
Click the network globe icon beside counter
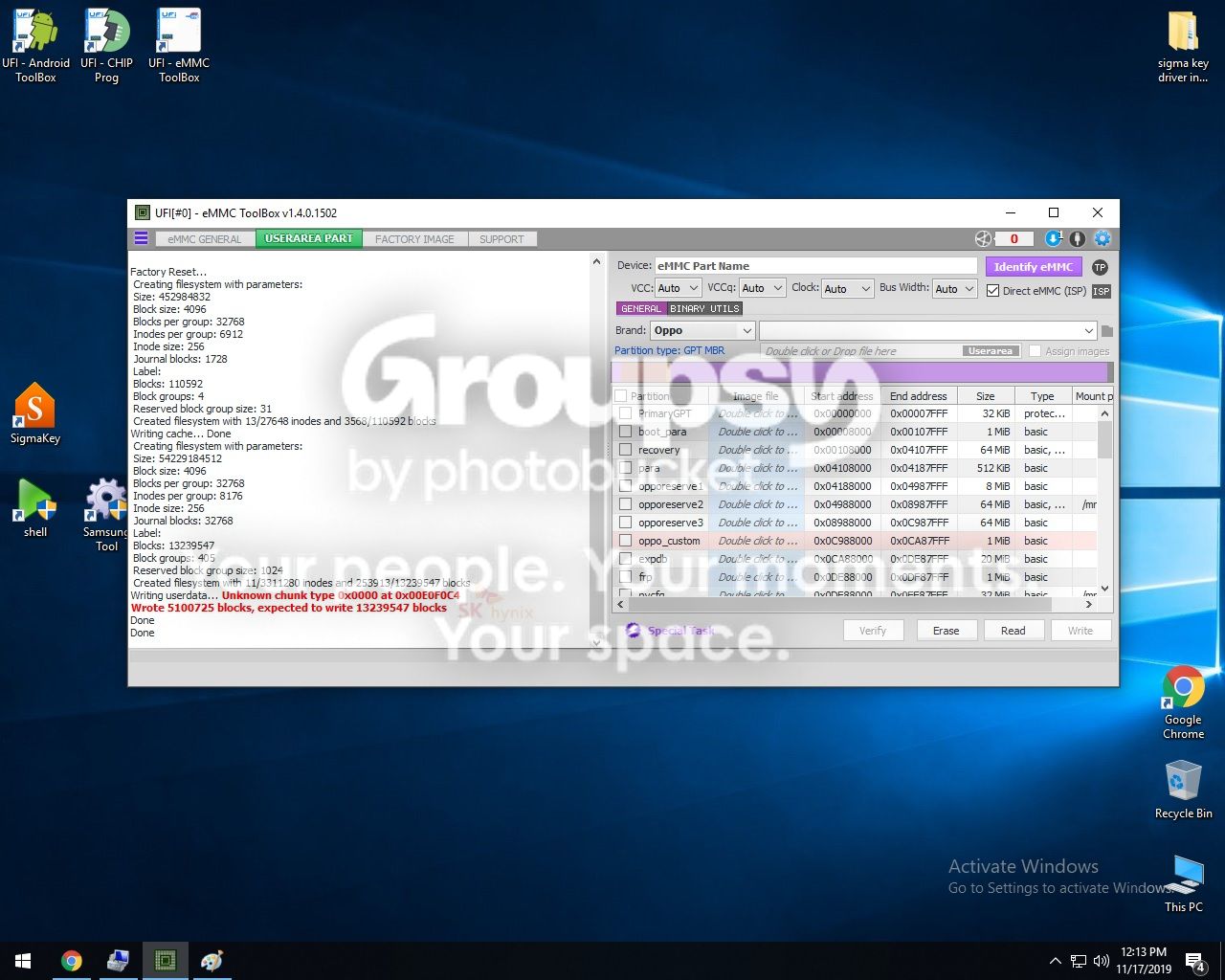click(x=983, y=239)
